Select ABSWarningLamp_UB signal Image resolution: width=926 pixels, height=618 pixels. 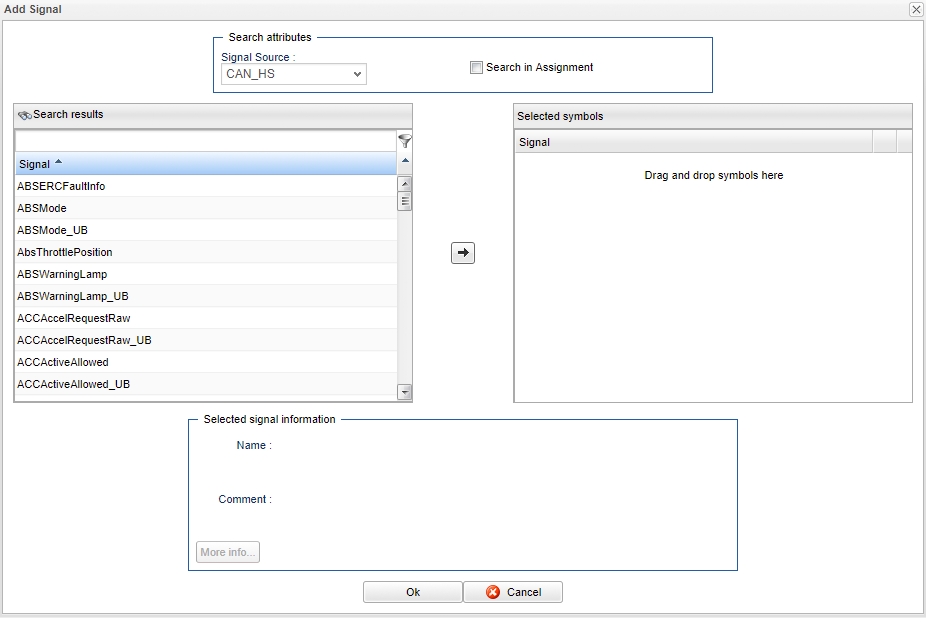[x=72, y=296]
